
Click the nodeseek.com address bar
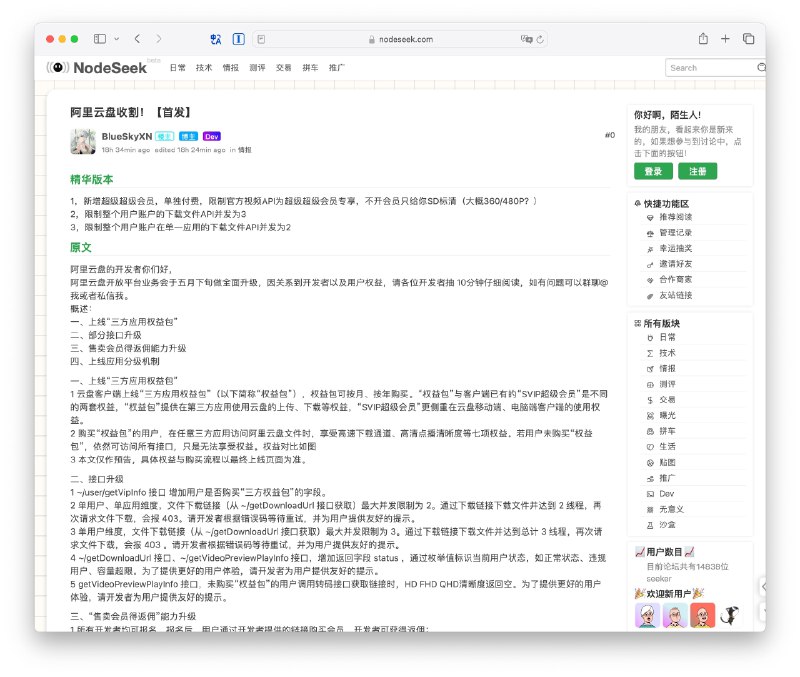click(x=400, y=39)
